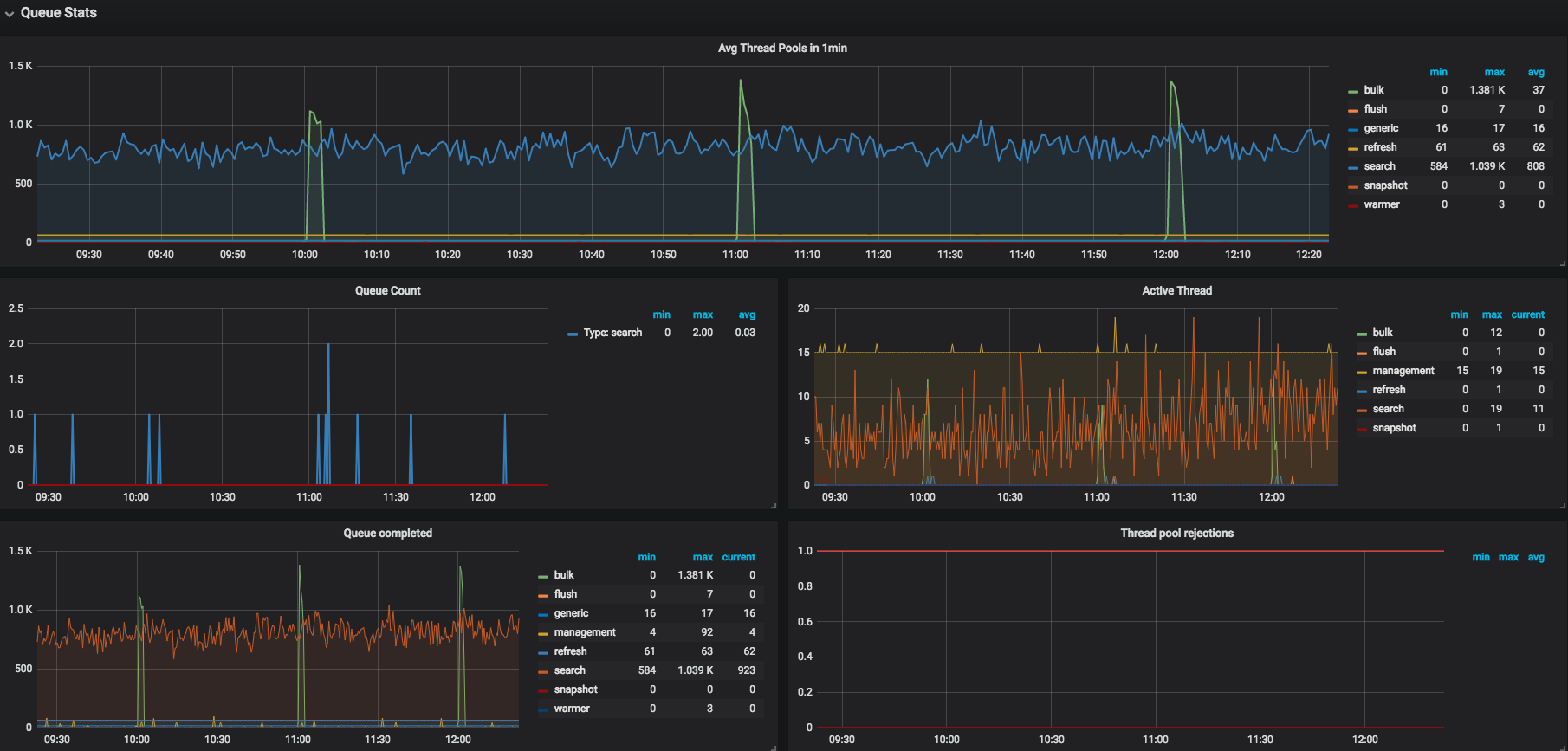Click bulk color line icon in Avg Thread Pools legend
1568x751 pixels.
1353,91
